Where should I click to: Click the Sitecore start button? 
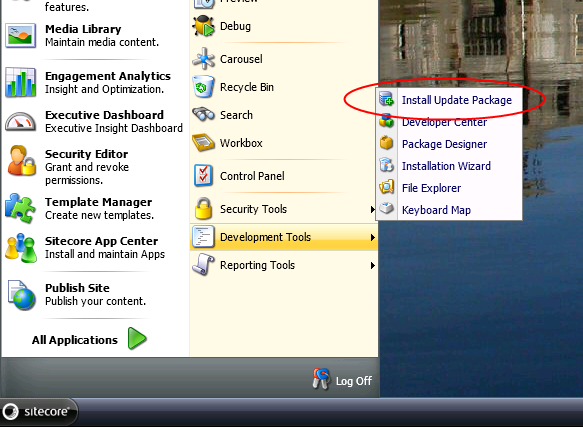pyautogui.click(x=39, y=412)
